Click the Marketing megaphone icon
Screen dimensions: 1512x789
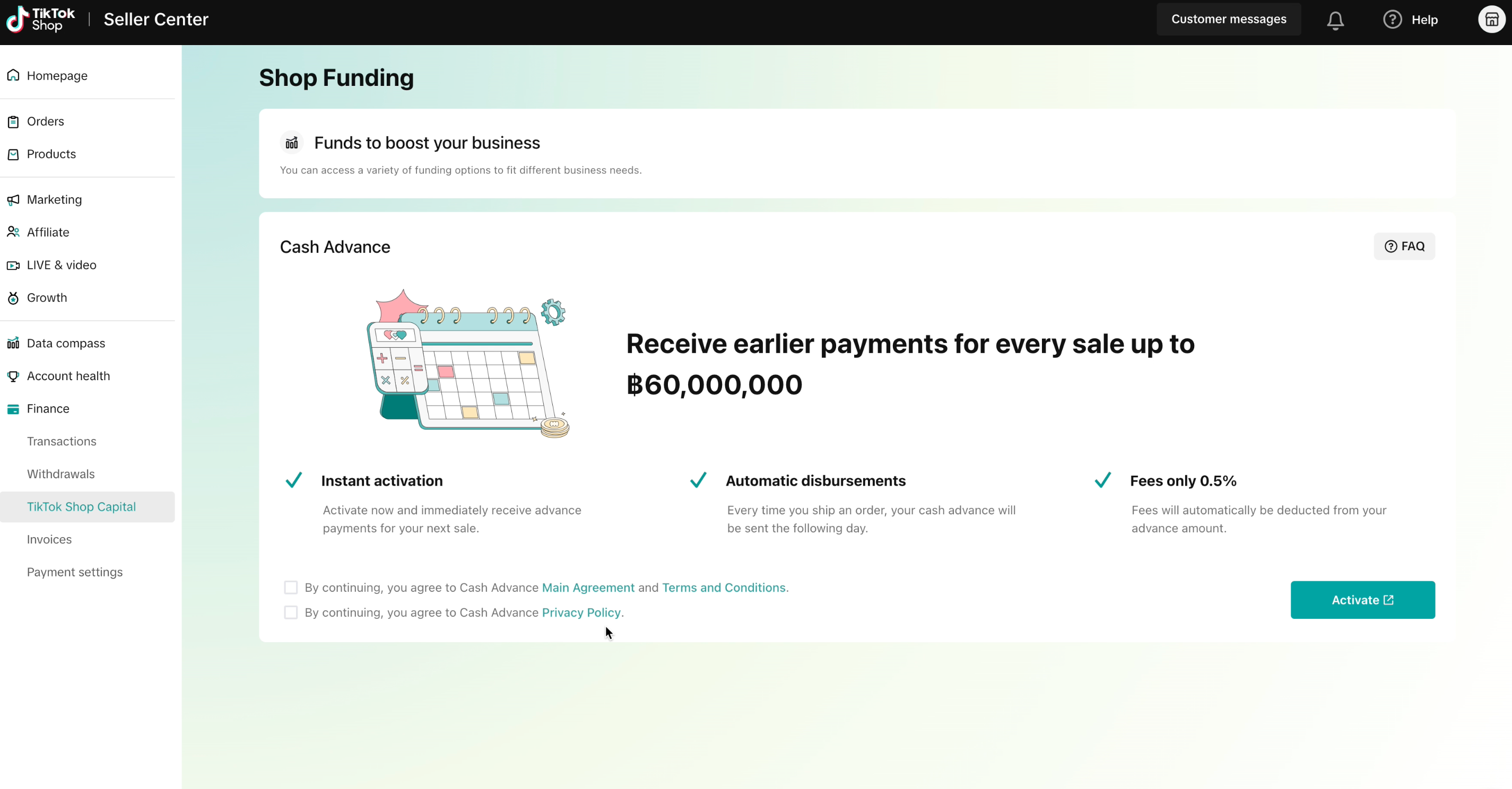pos(13,199)
